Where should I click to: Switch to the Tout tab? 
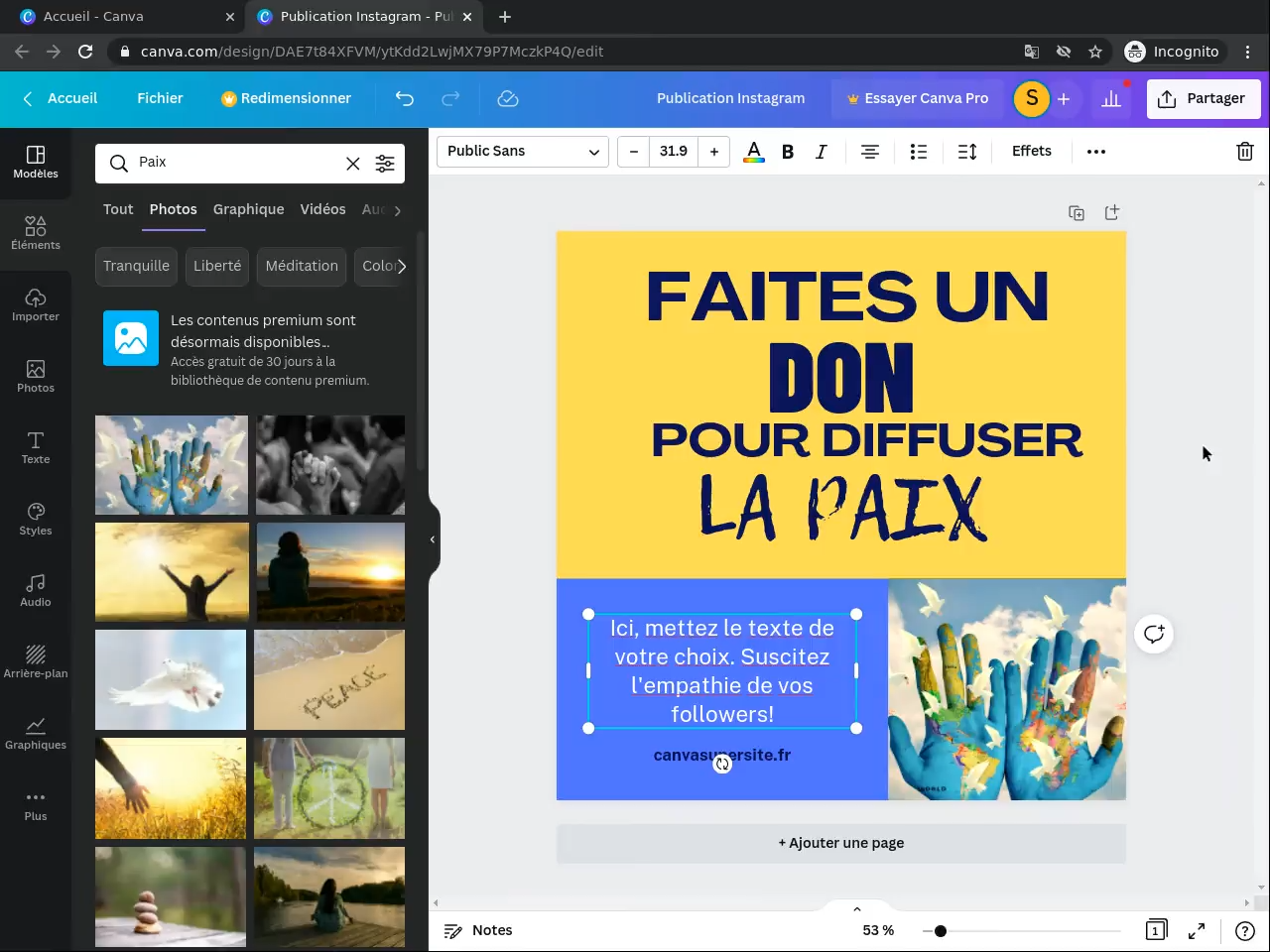(x=118, y=209)
